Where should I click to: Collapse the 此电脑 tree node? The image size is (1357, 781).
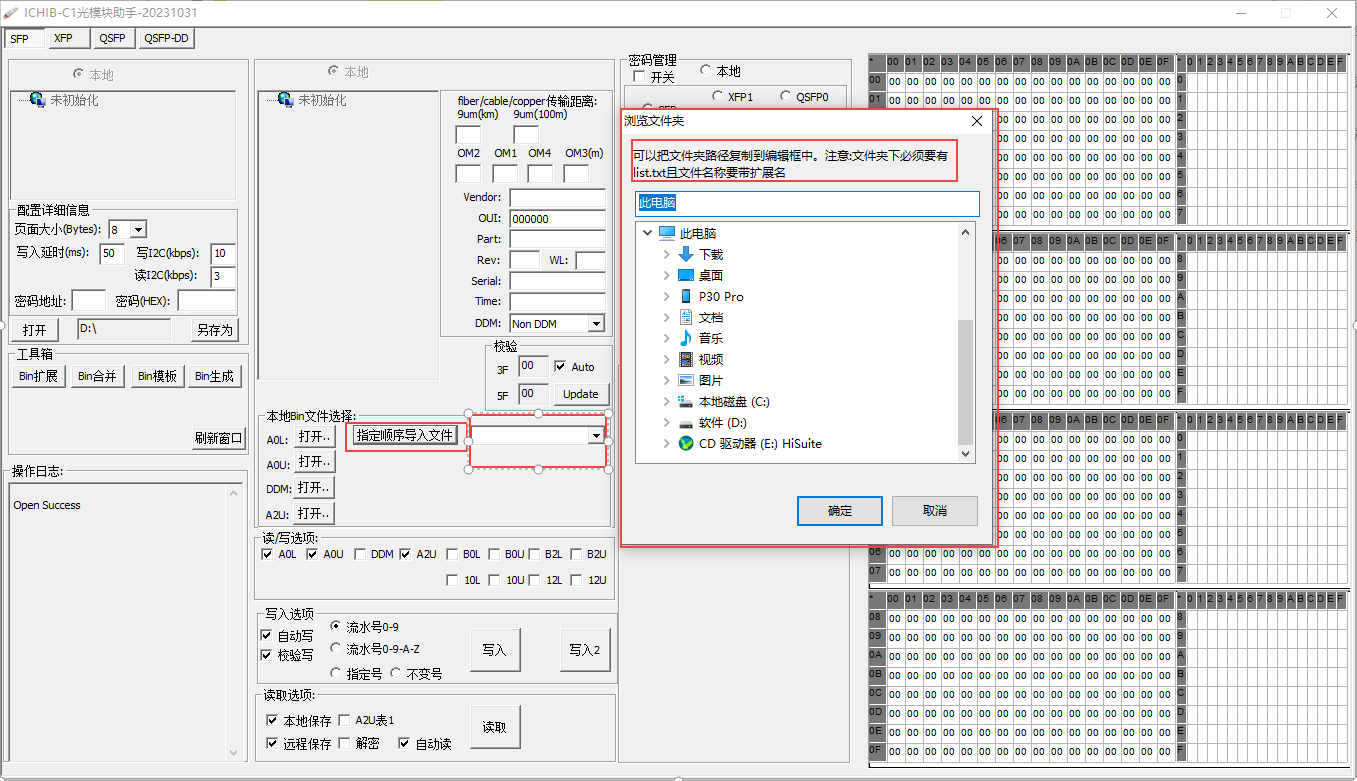click(646, 232)
